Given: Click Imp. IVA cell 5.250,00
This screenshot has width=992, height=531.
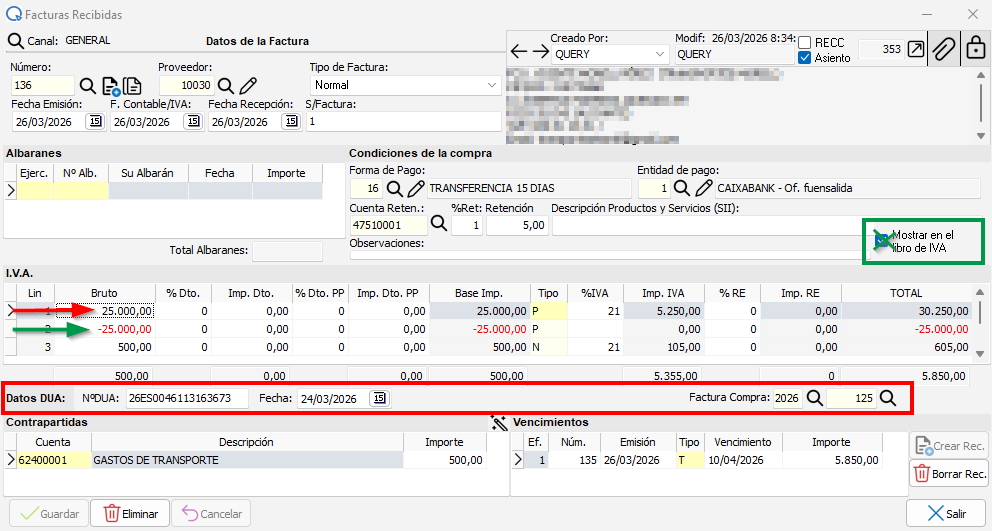Looking at the screenshot, I should pyautogui.click(x=663, y=311).
